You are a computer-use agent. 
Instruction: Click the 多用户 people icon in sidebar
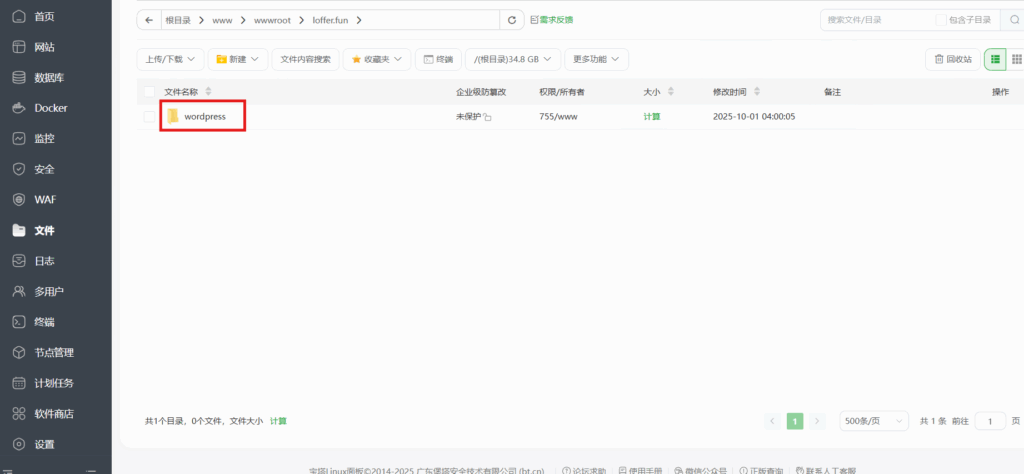coord(20,291)
